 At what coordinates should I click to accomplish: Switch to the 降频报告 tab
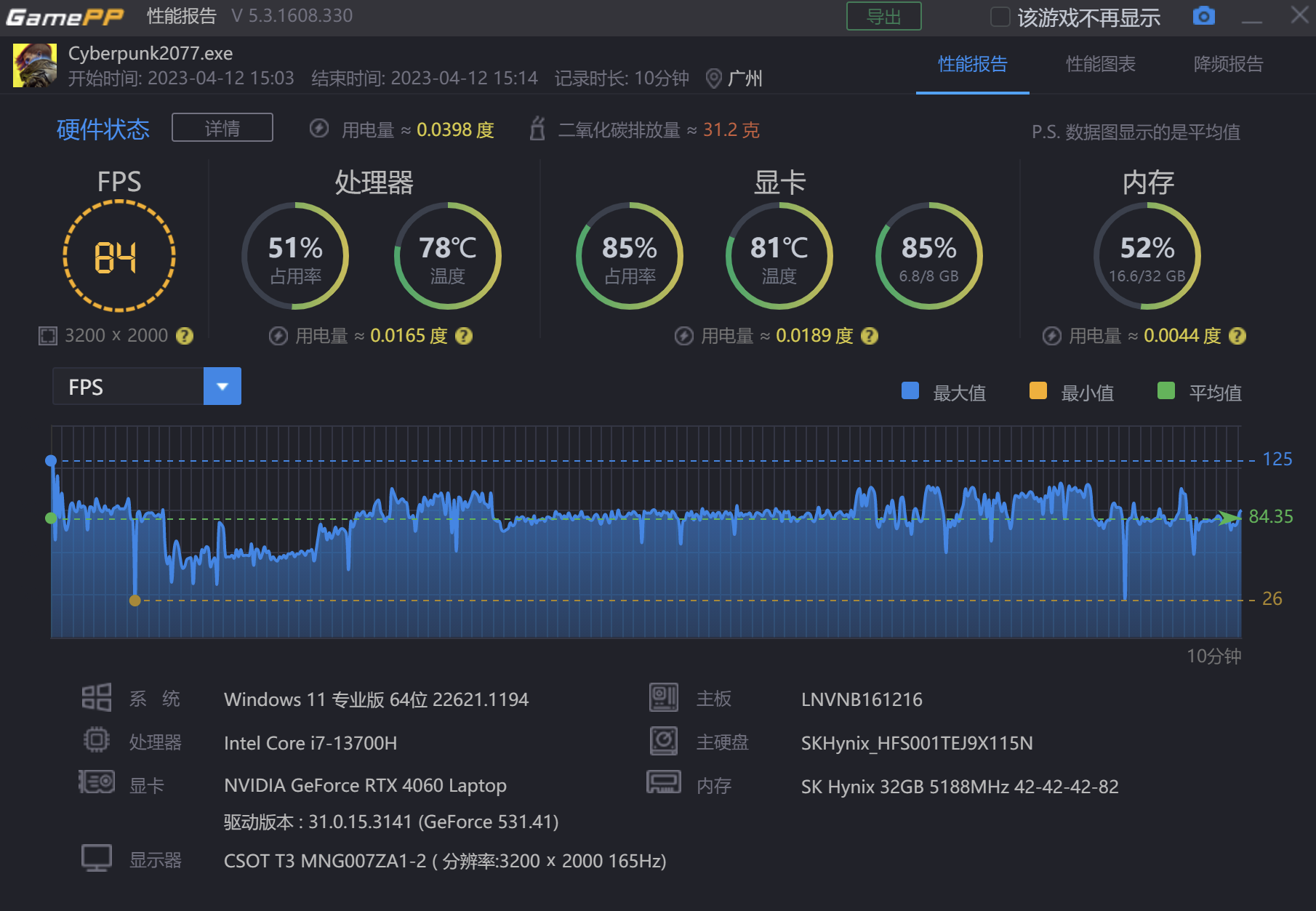1228,64
